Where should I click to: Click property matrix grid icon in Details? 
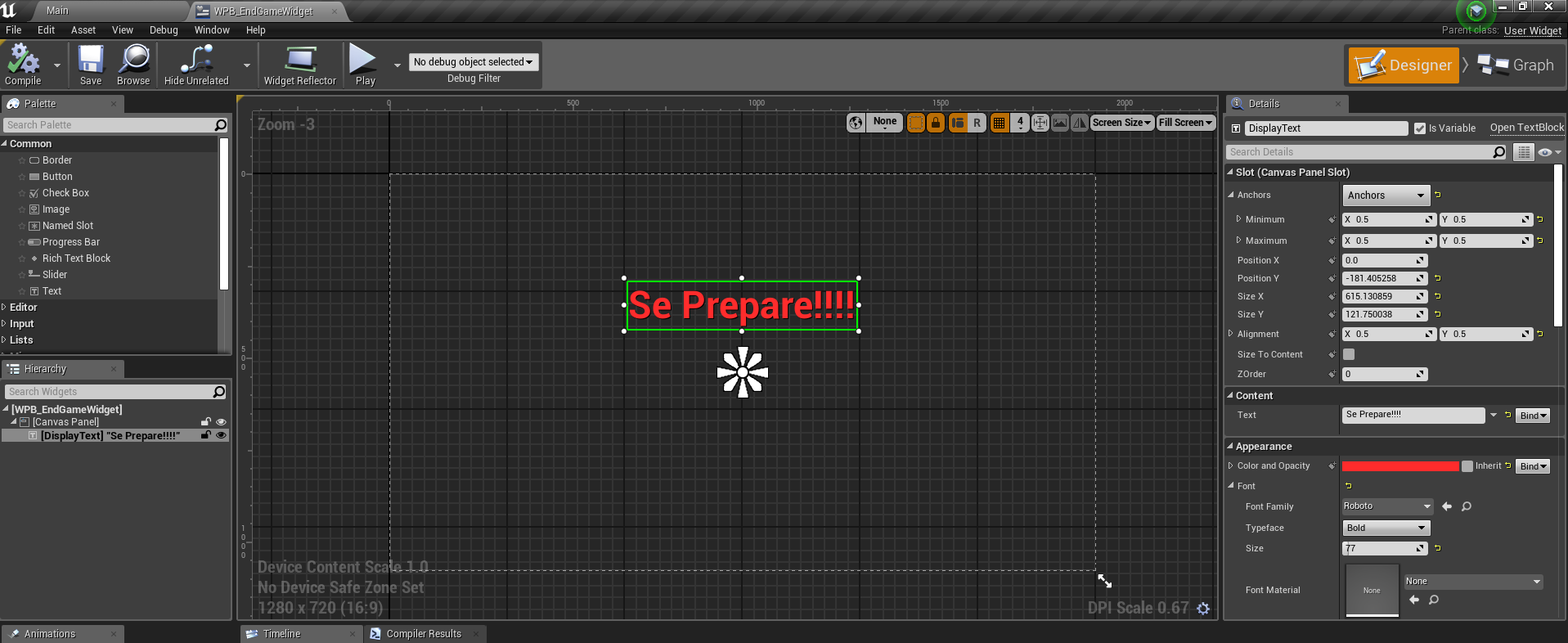[x=1523, y=152]
